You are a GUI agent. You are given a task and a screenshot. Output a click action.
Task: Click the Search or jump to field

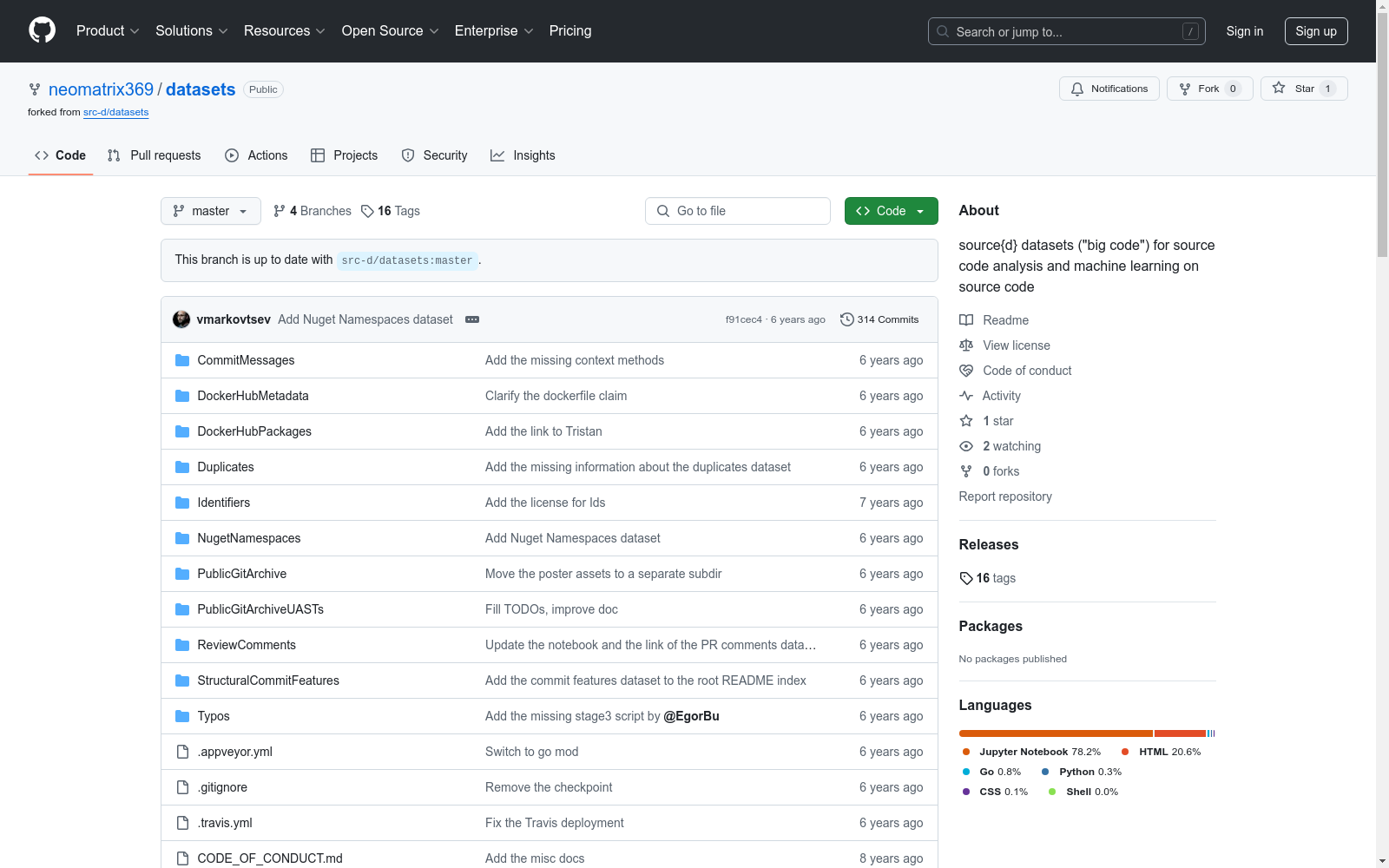click(x=1067, y=31)
